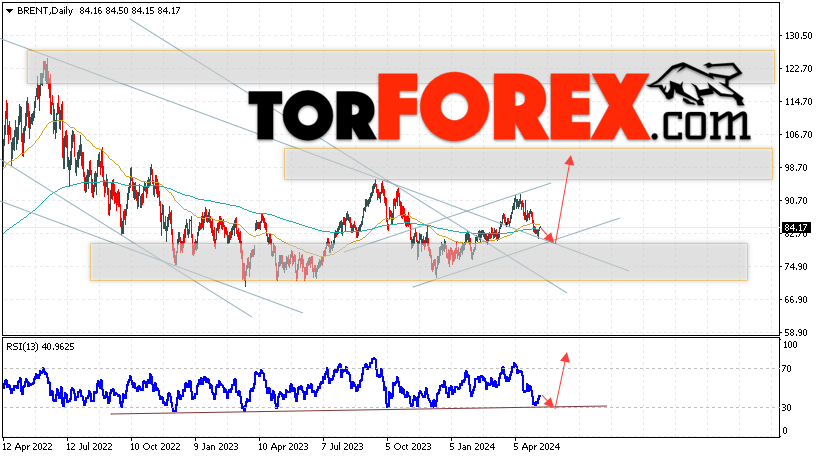Click the 12 Apr 2022 date label
This screenshot has width=819, height=458.
27,447
